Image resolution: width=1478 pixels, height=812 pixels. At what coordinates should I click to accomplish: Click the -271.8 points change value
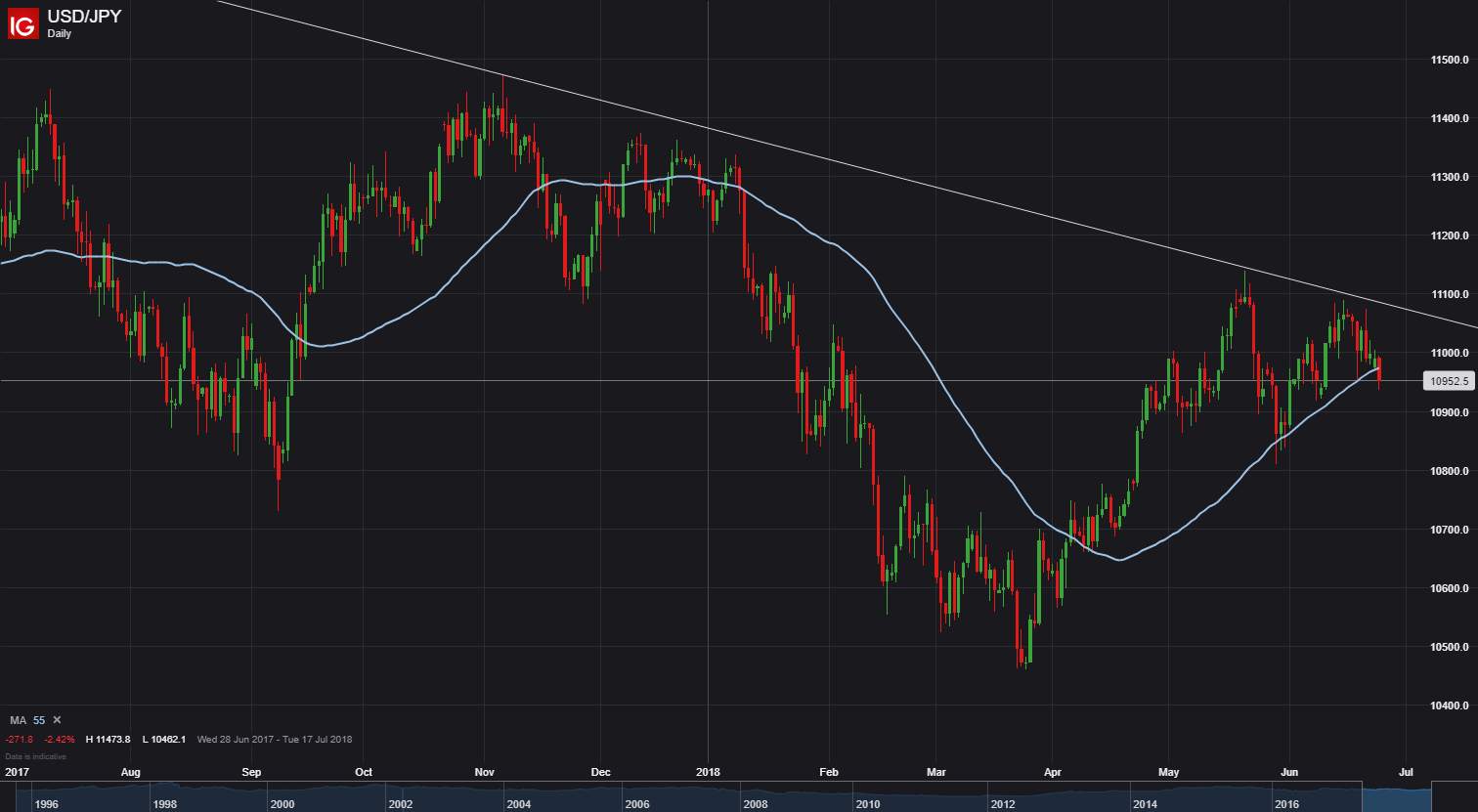pyautogui.click(x=20, y=740)
